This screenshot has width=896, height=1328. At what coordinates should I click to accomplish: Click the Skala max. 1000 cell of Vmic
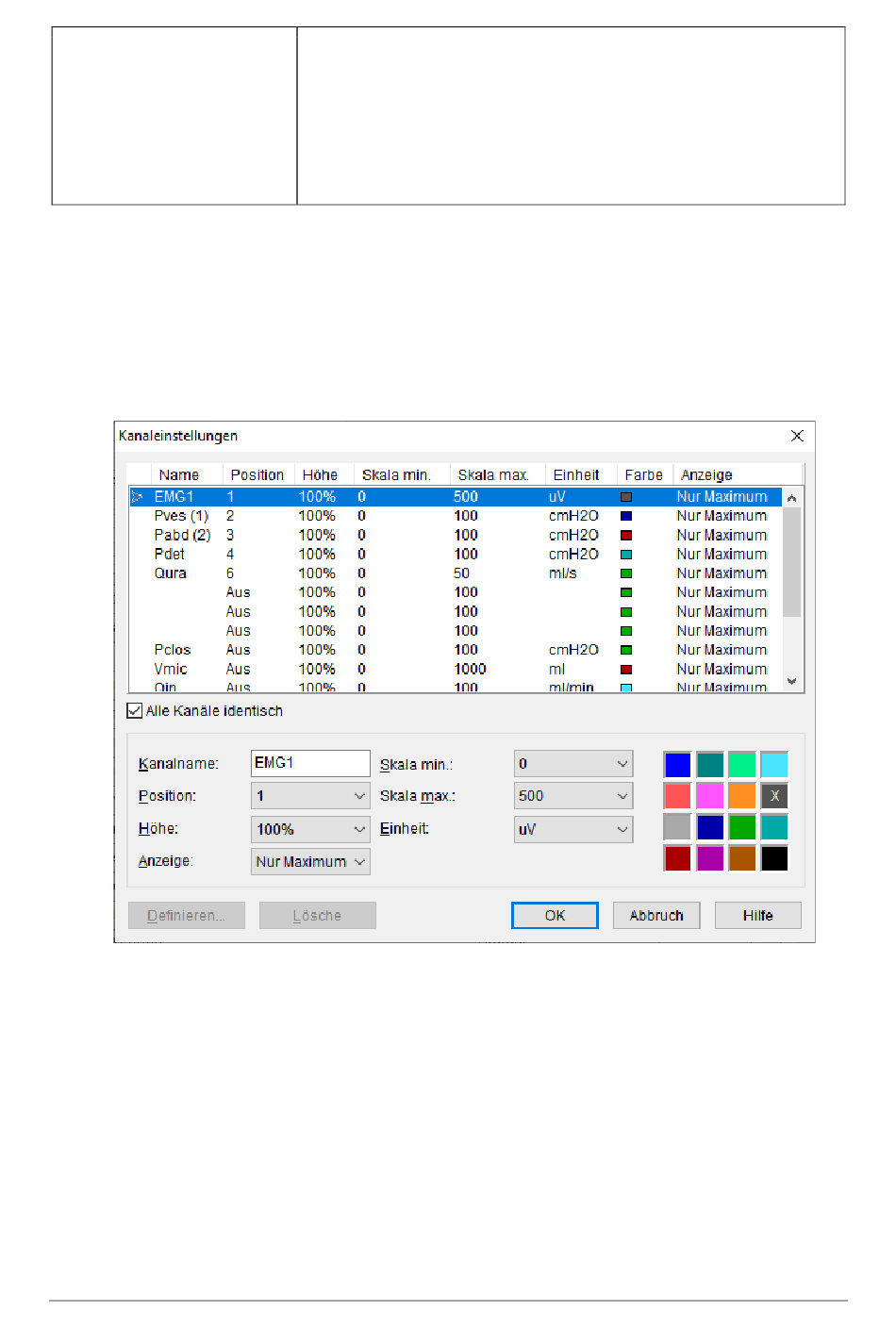(470, 669)
